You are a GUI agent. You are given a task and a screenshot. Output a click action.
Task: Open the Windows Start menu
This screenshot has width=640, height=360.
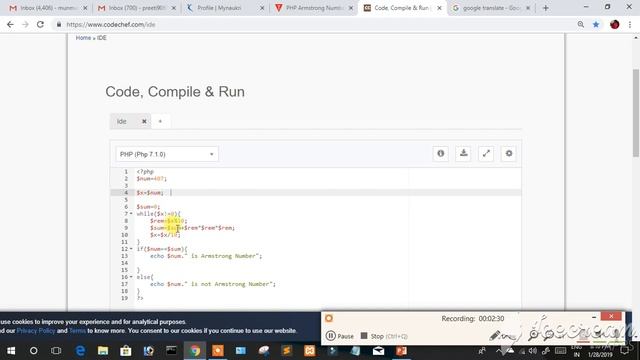point(11,351)
